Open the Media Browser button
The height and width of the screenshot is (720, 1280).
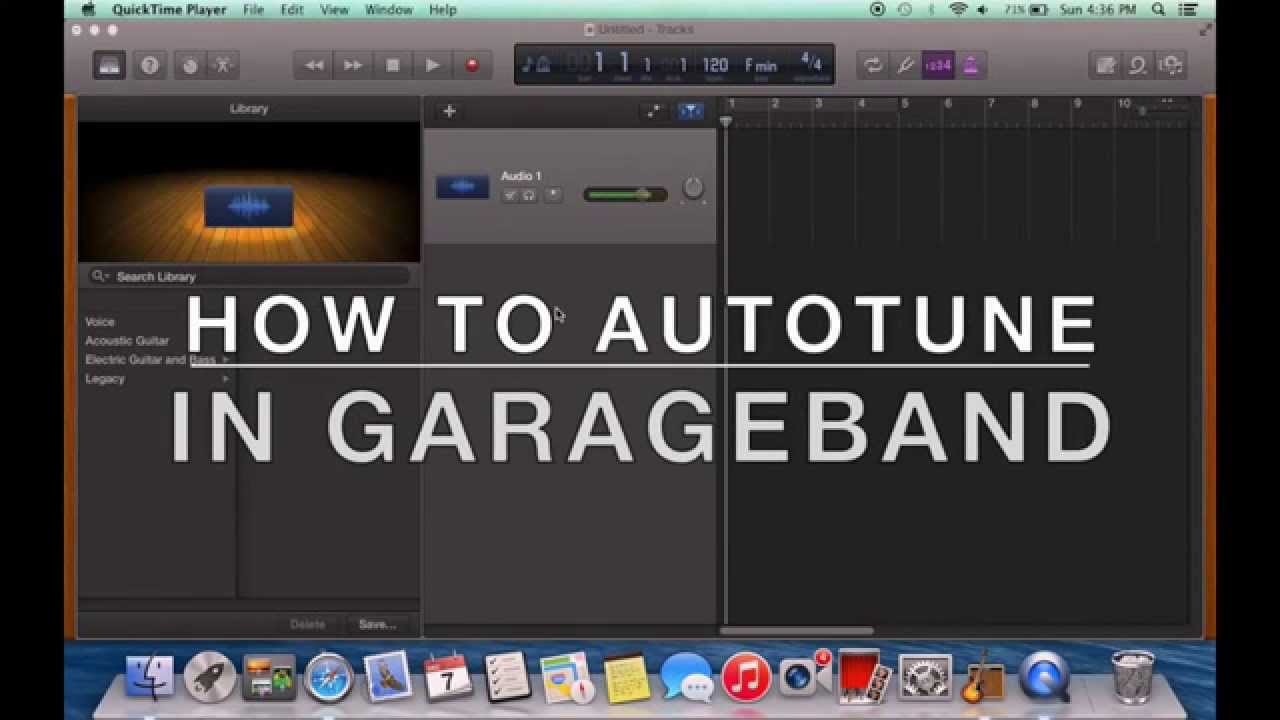(1171, 66)
